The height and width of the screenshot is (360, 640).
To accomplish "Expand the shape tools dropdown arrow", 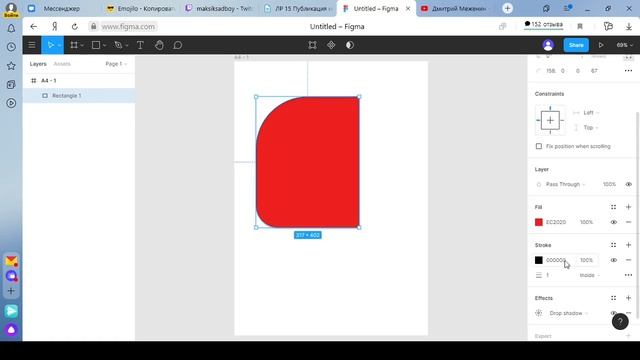I will coord(104,45).
